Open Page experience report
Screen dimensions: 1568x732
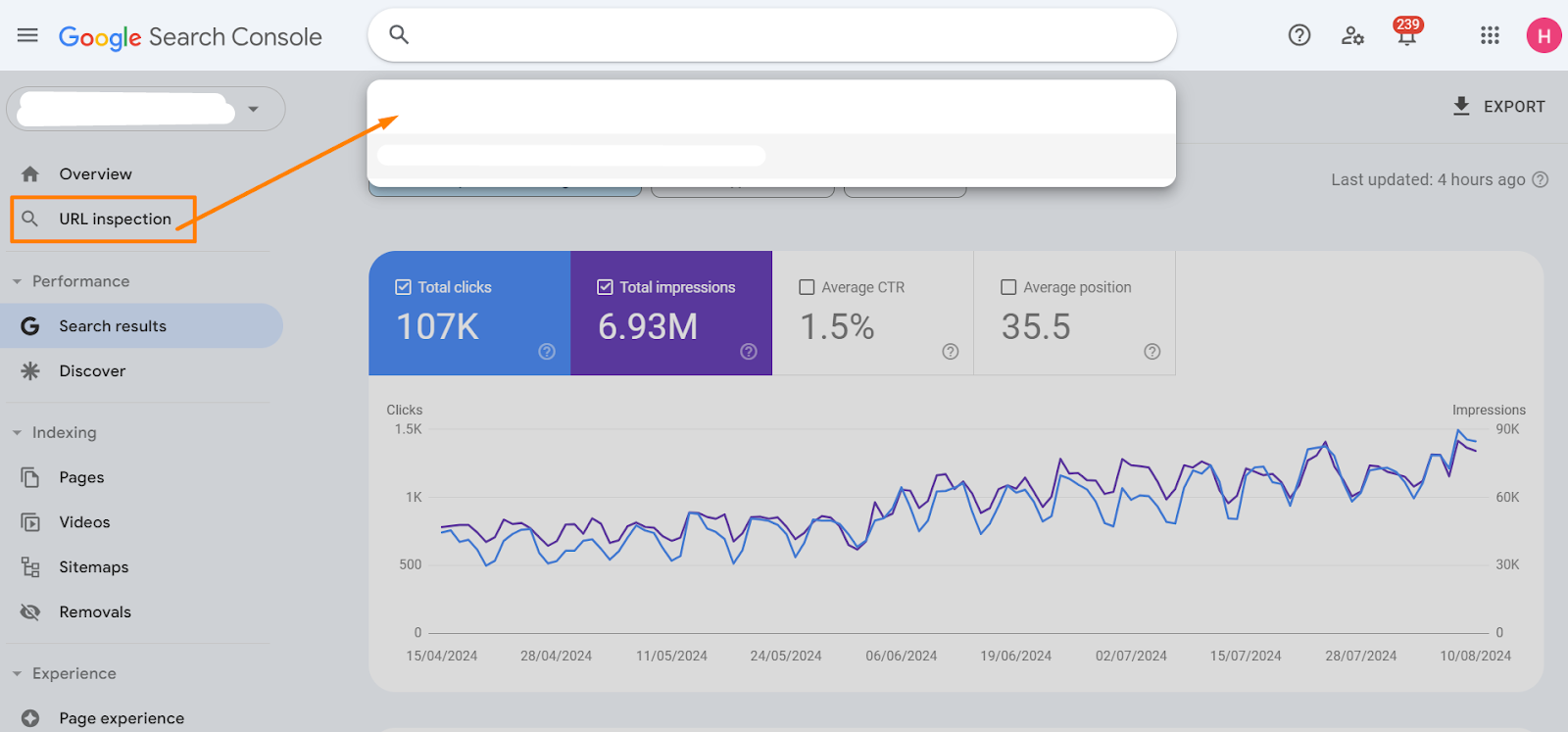click(x=122, y=718)
